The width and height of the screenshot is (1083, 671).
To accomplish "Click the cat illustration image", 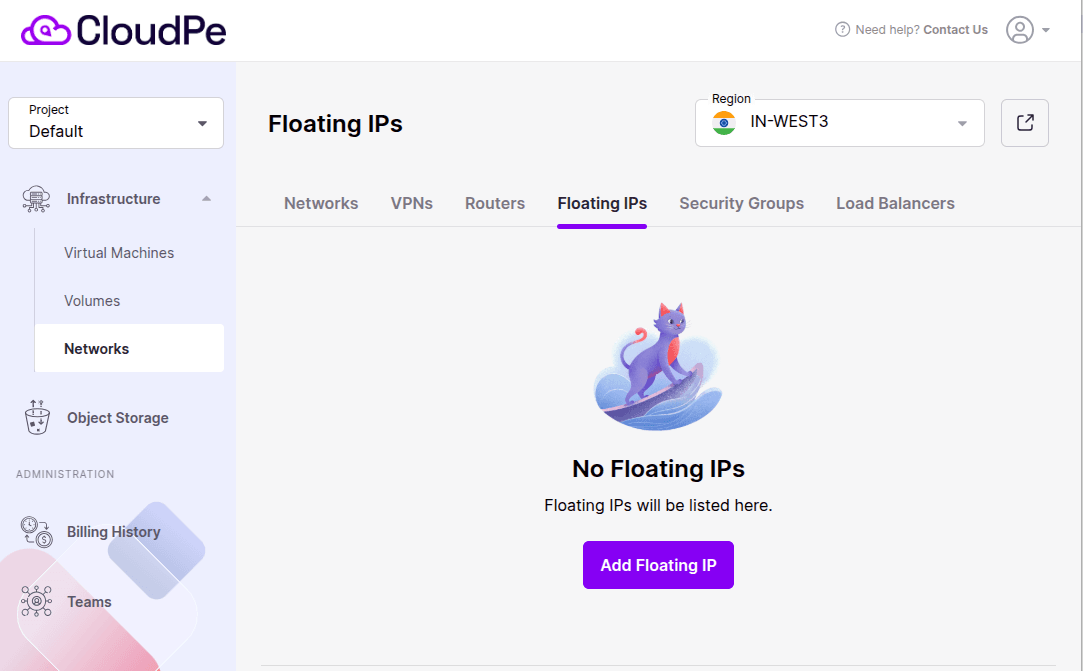I will 658,363.
